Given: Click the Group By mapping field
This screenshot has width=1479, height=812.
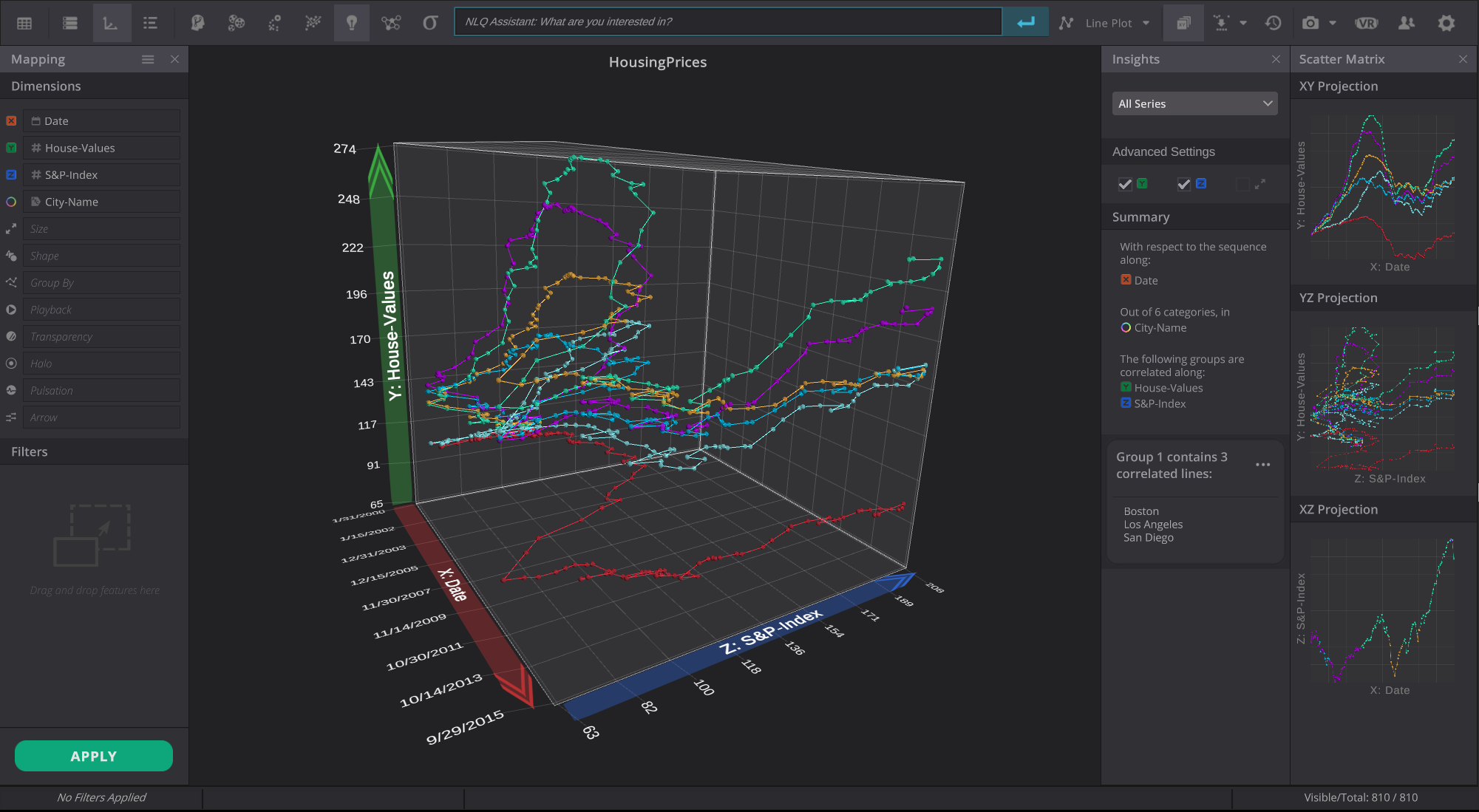Looking at the screenshot, I should coord(101,283).
